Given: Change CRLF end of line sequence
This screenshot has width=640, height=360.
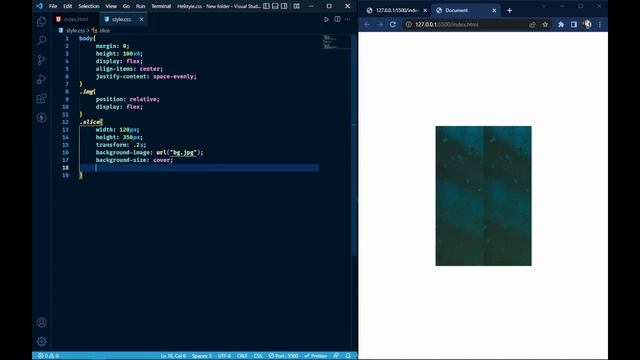Looking at the screenshot, I should [x=242, y=356].
